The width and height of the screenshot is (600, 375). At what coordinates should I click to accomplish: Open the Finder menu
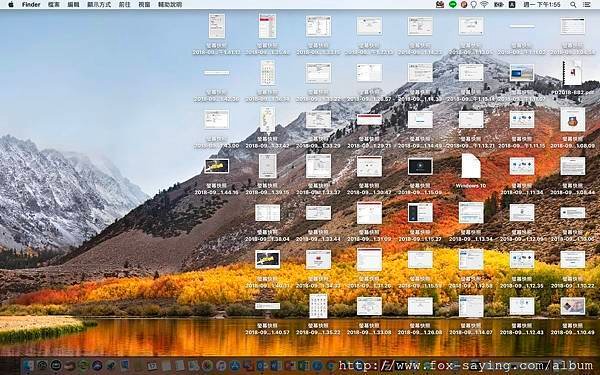point(31,5)
